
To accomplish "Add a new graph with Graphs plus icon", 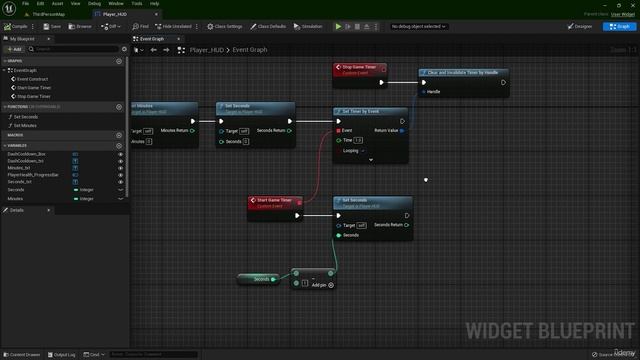I will tap(119, 61).
